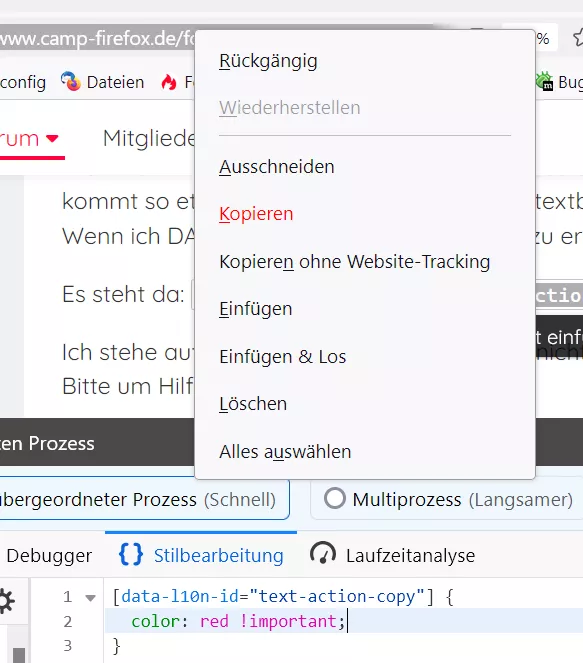This screenshot has width=583, height=663.
Task: Open the Mitglieder navigation link
Action: [149, 139]
